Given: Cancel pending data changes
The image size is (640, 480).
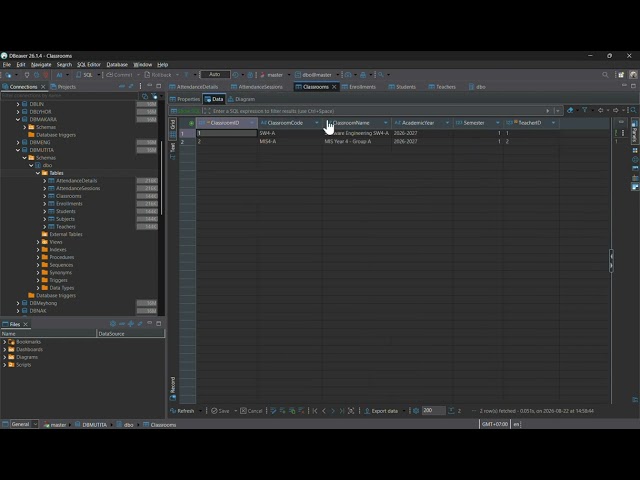Looking at the screenshot, I should [251, 411].
